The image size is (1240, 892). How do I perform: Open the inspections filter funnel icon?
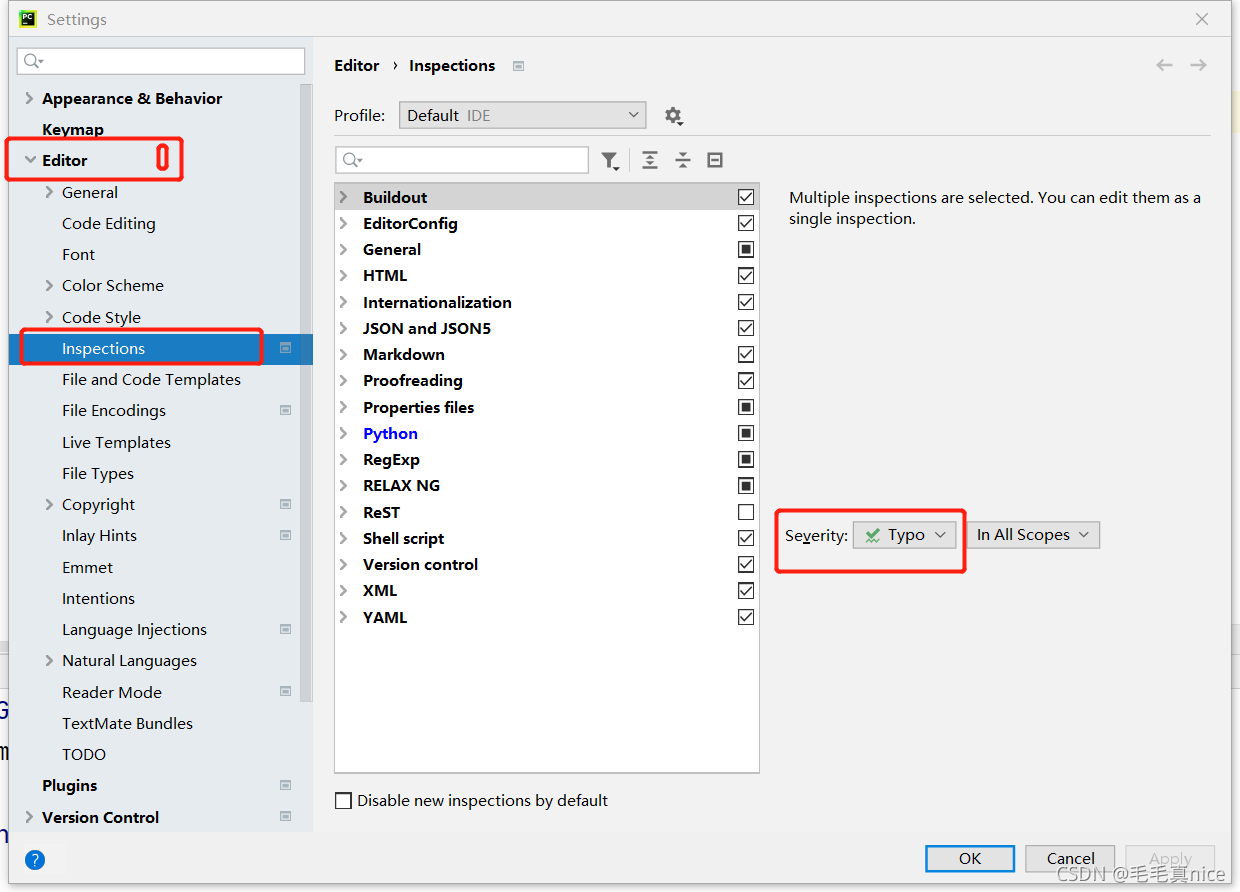tap(609, 160)
